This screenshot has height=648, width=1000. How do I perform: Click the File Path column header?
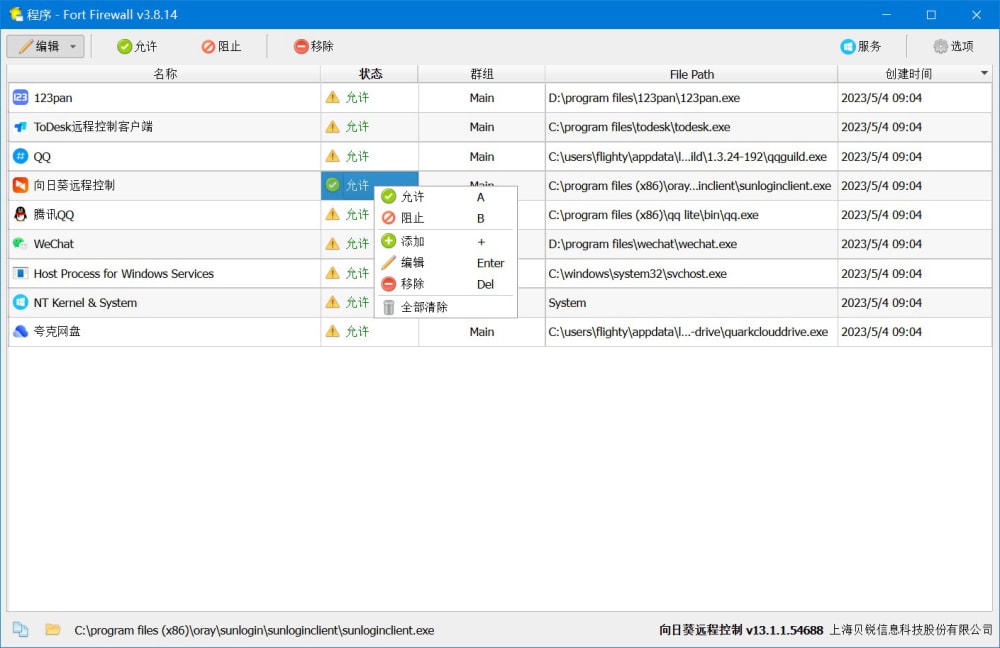click(x=691, y=74)
